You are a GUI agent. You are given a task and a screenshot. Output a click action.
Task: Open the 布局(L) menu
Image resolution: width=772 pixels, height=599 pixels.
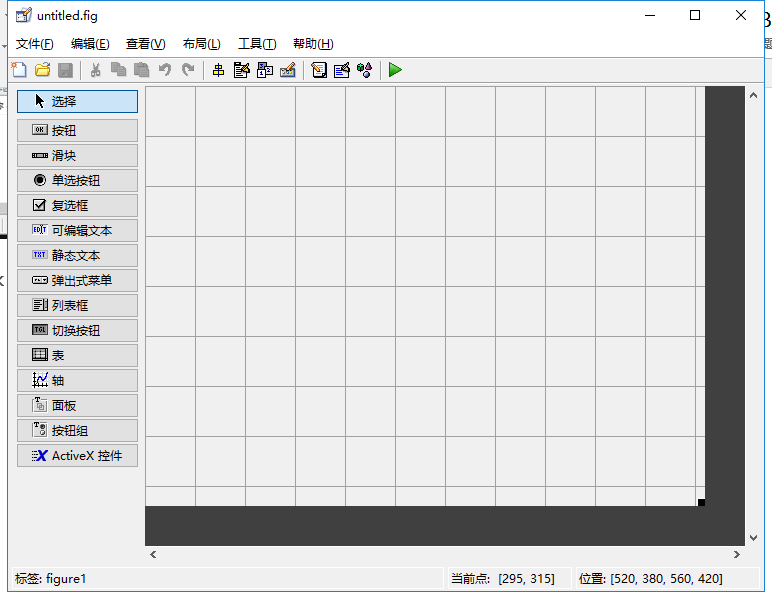click(201, 44)
